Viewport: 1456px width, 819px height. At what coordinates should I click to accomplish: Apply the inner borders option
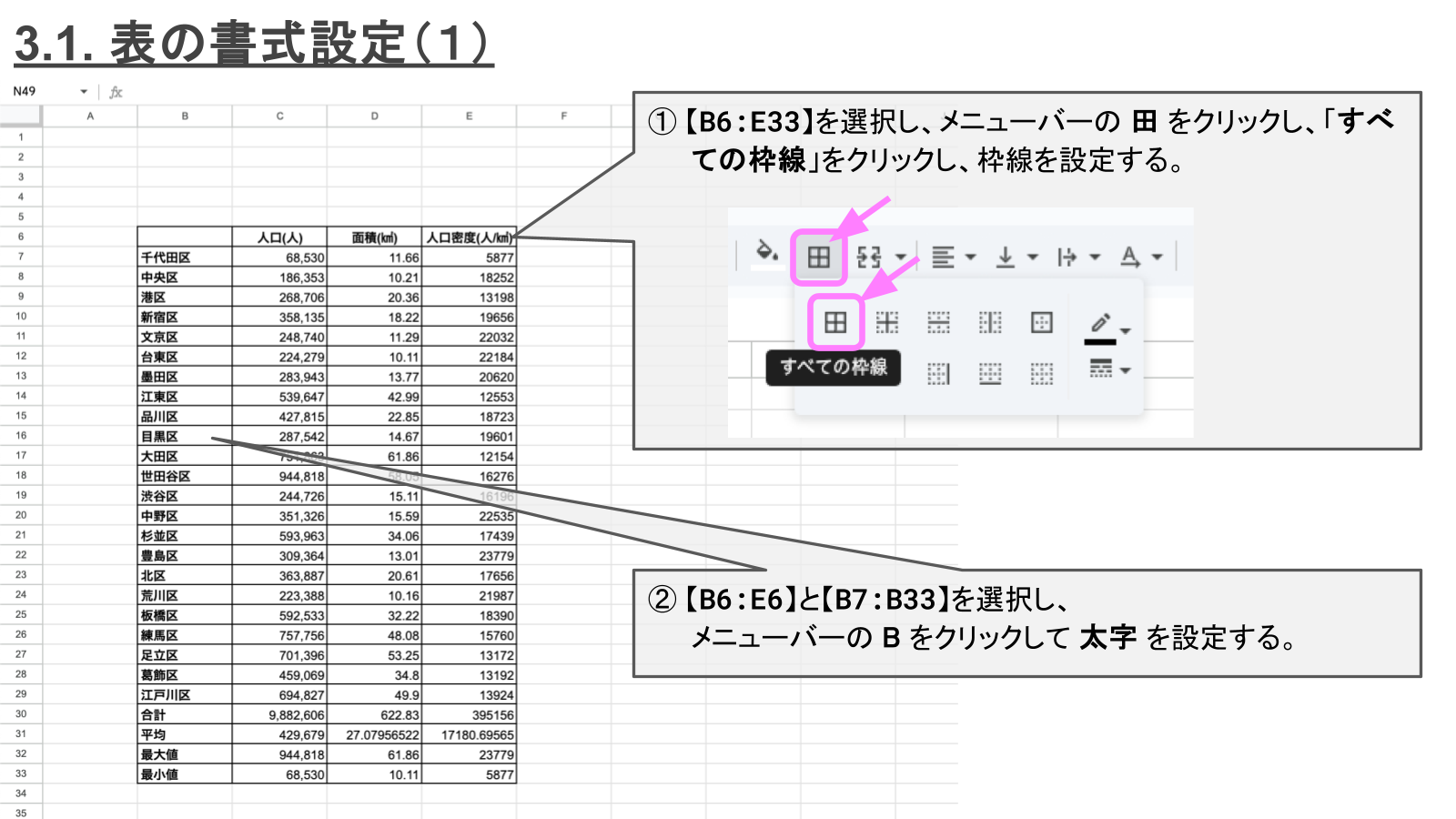coord(886,322)
